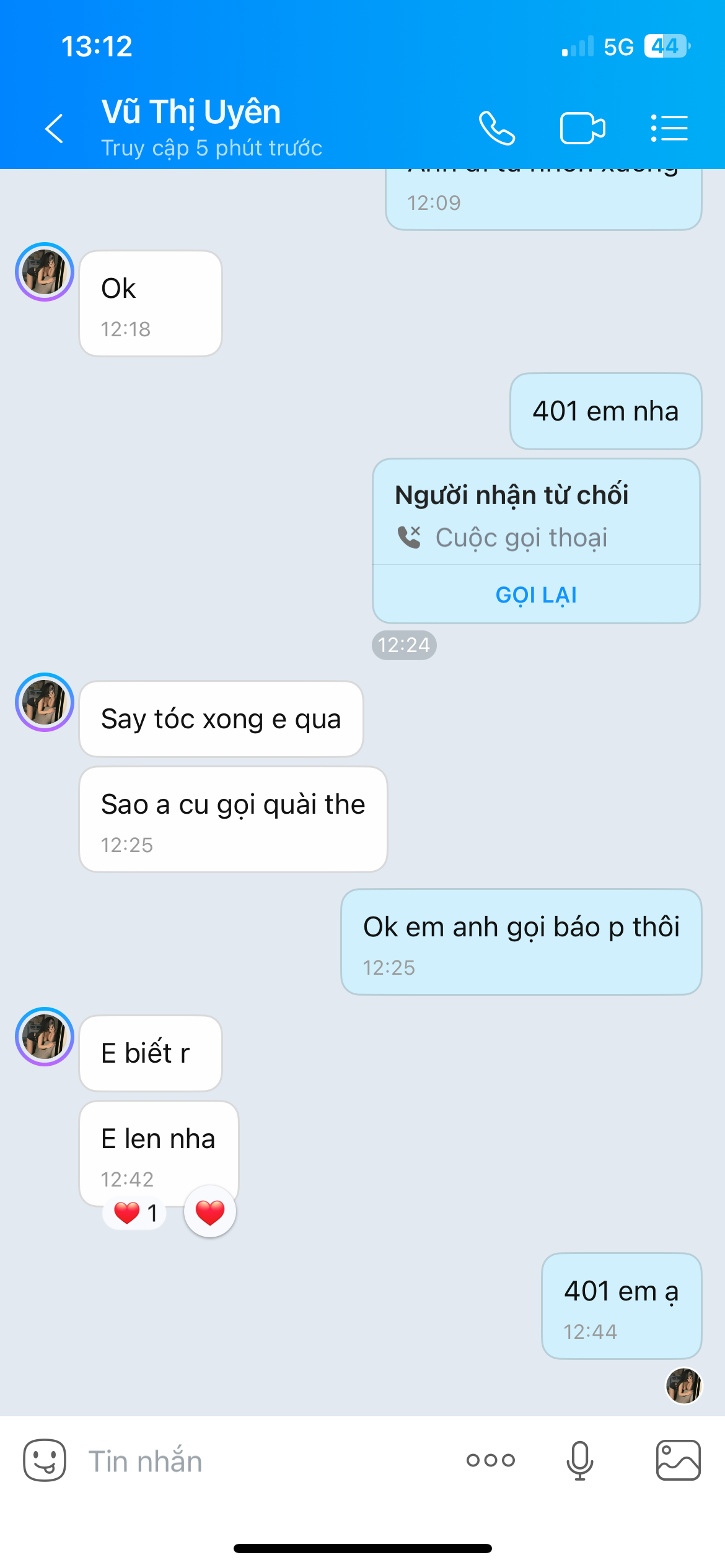The image size is (725, 1568).
Task: Tap the "Sao a cu gọi quài the" message
Action: [233, 819]
